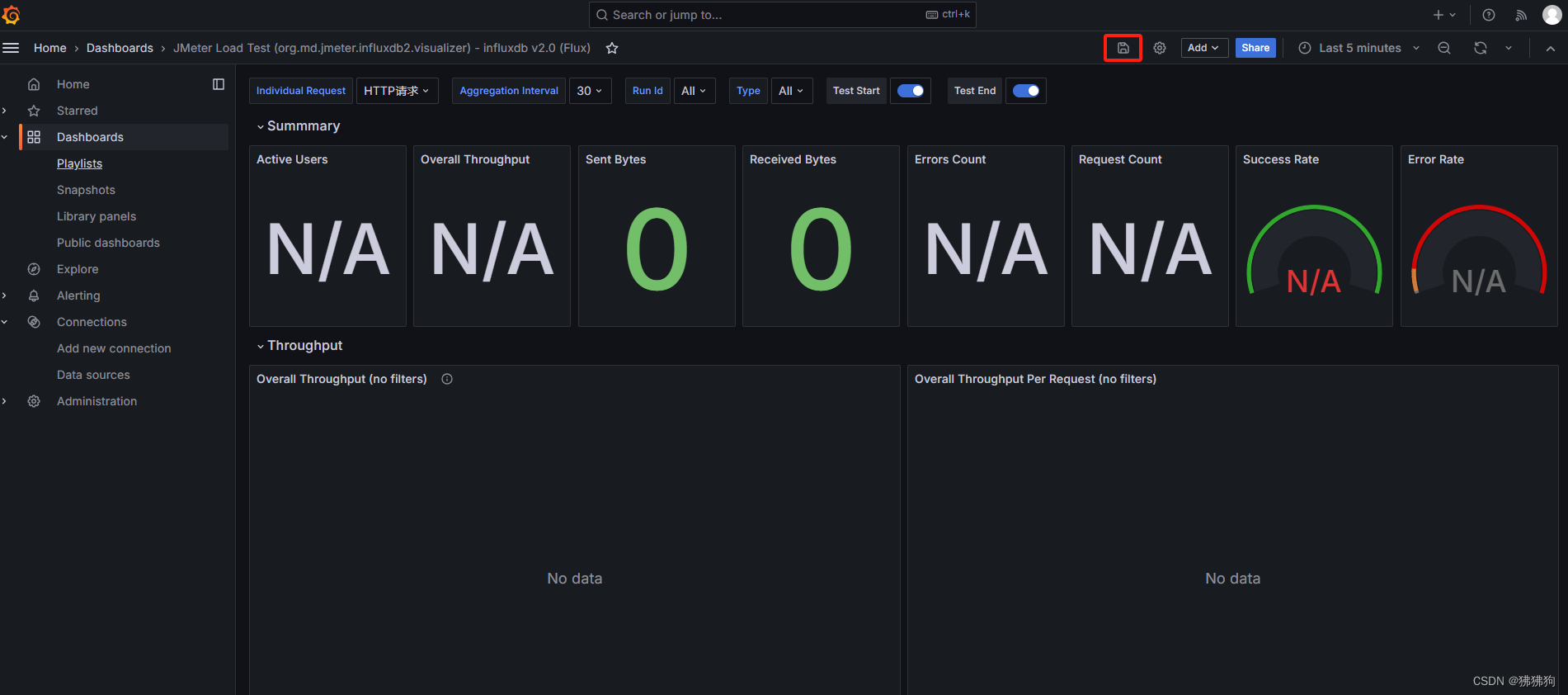1568x695 pixels.
Task: Open the Run Id All dropdown
Action: (x=694, y=91)
